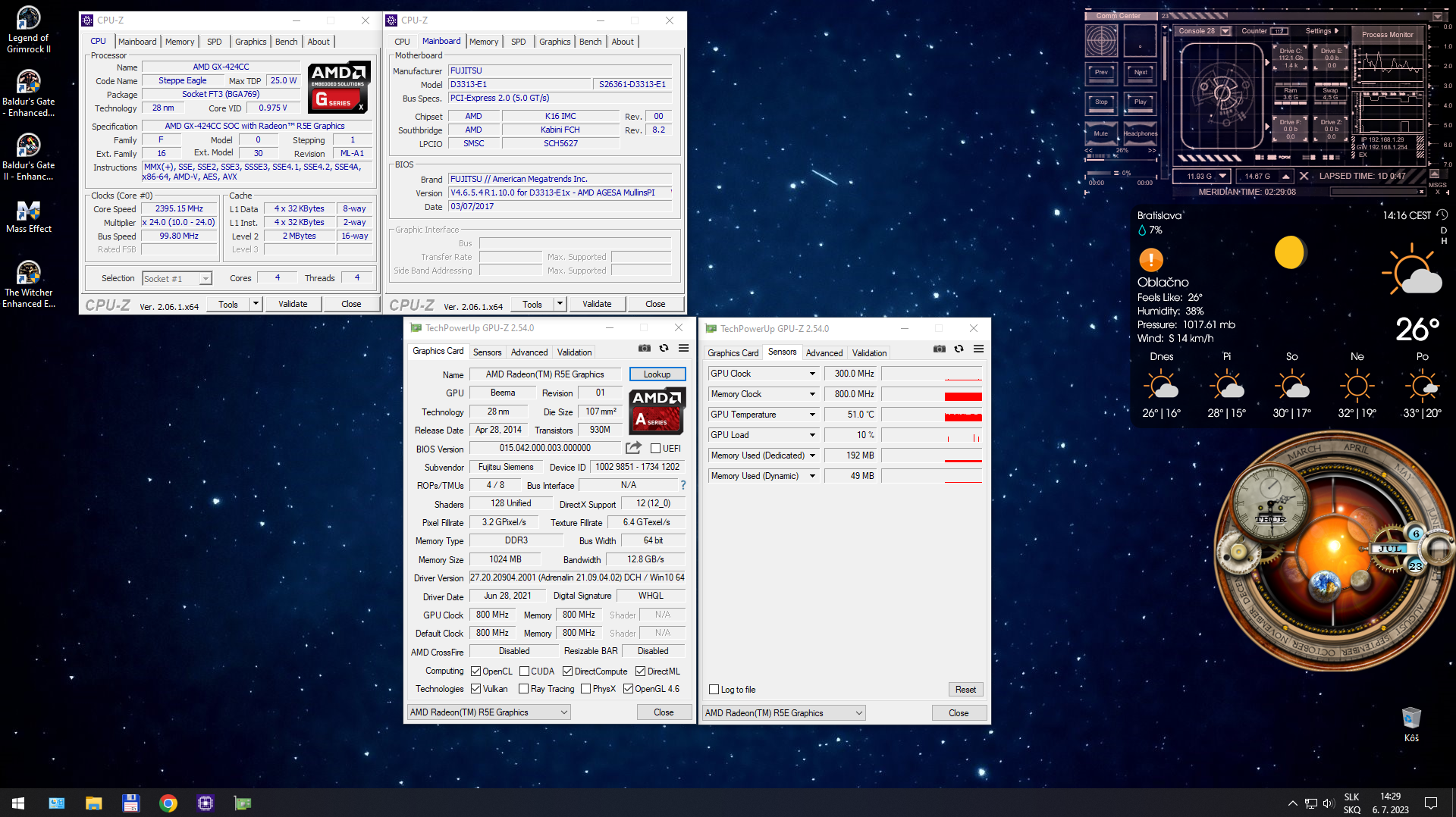This screenshot has width=1456, height=817.
Task: Click Close in CPU-Z Mainboard window
Action: click(655, 304)
